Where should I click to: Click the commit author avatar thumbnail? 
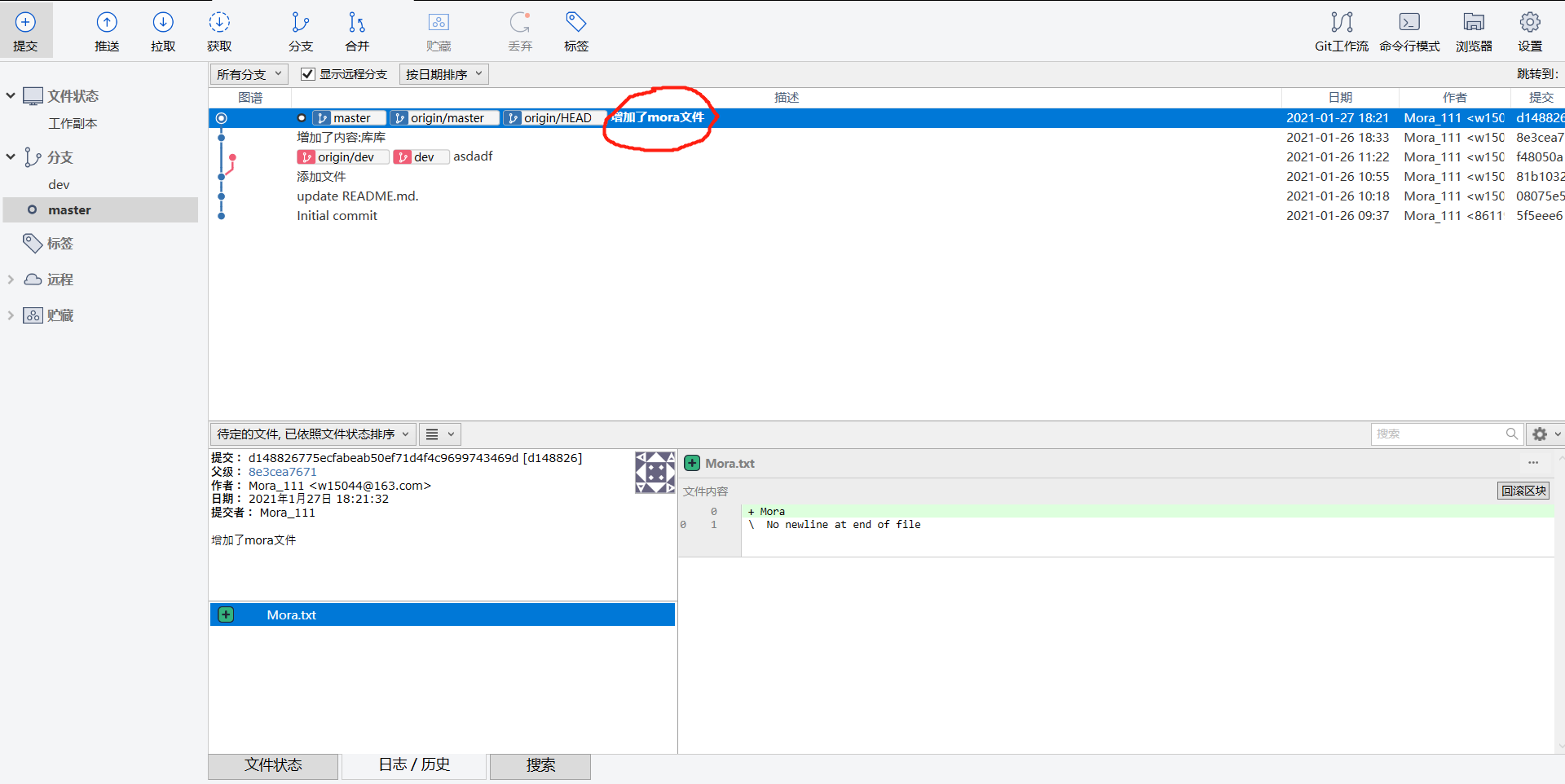pos(655,472)
